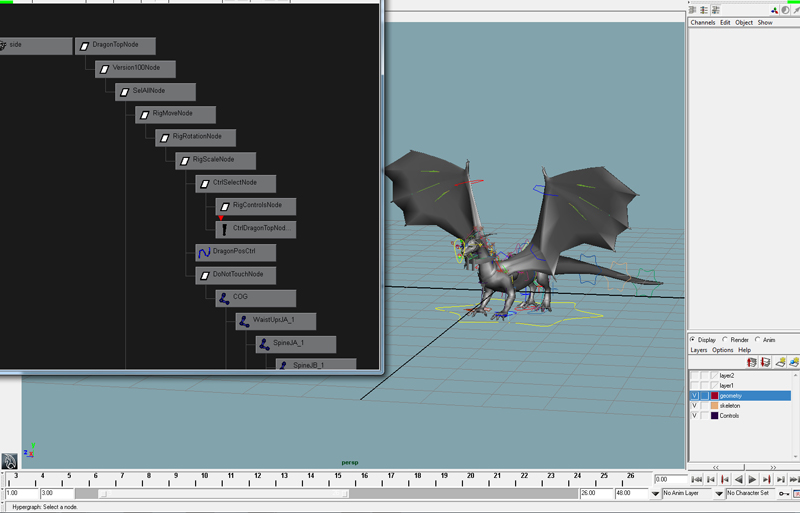Play animation backwards
The width and height of the screenshot is (800, 513).
coord(738,480)
